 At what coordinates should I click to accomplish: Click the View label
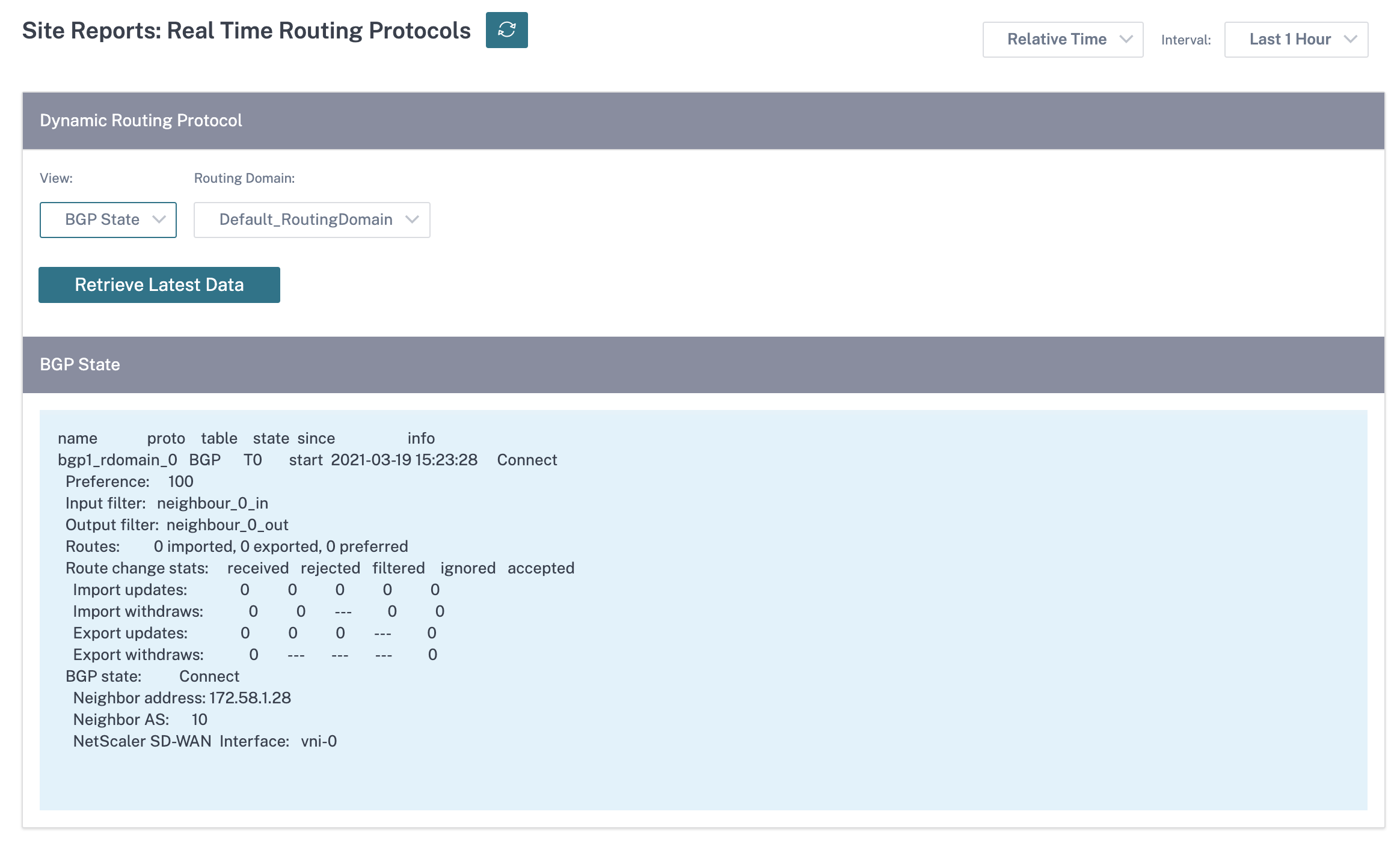pos(56,179)
